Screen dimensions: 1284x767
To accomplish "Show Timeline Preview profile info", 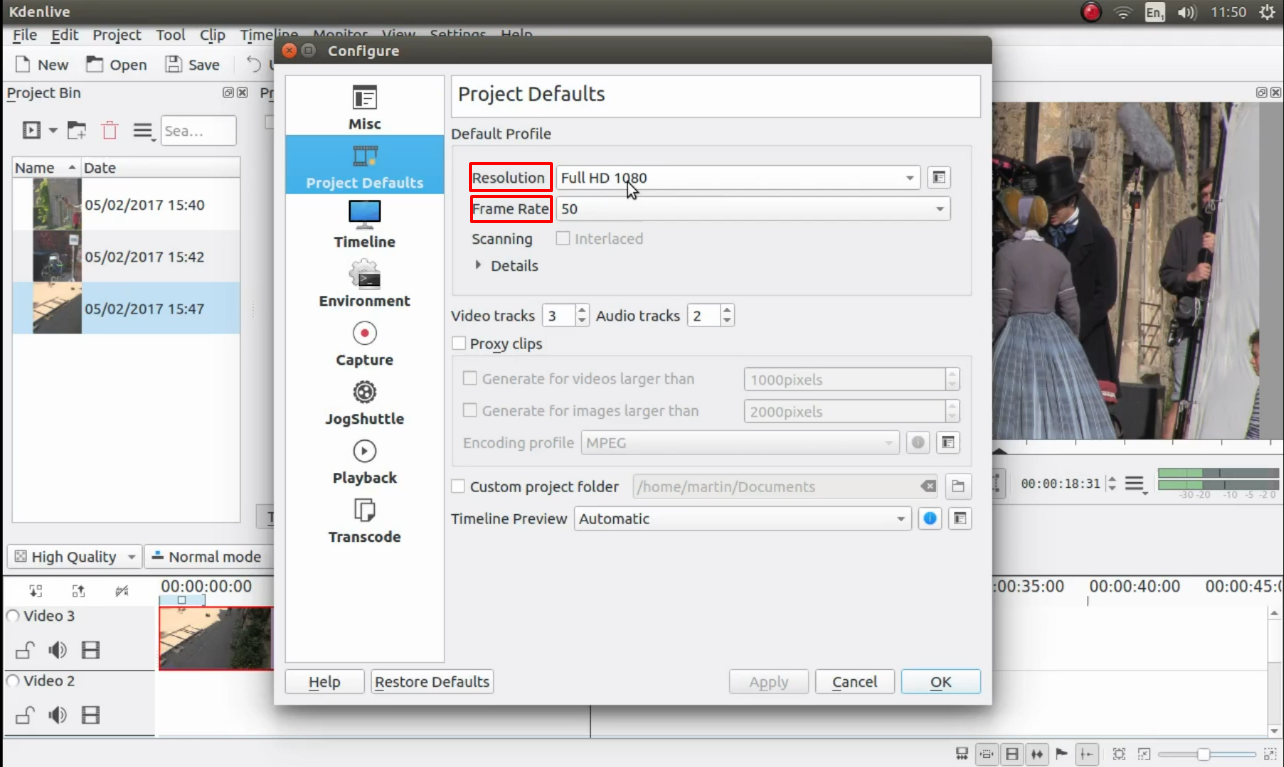I will click(x=930, y=519).
